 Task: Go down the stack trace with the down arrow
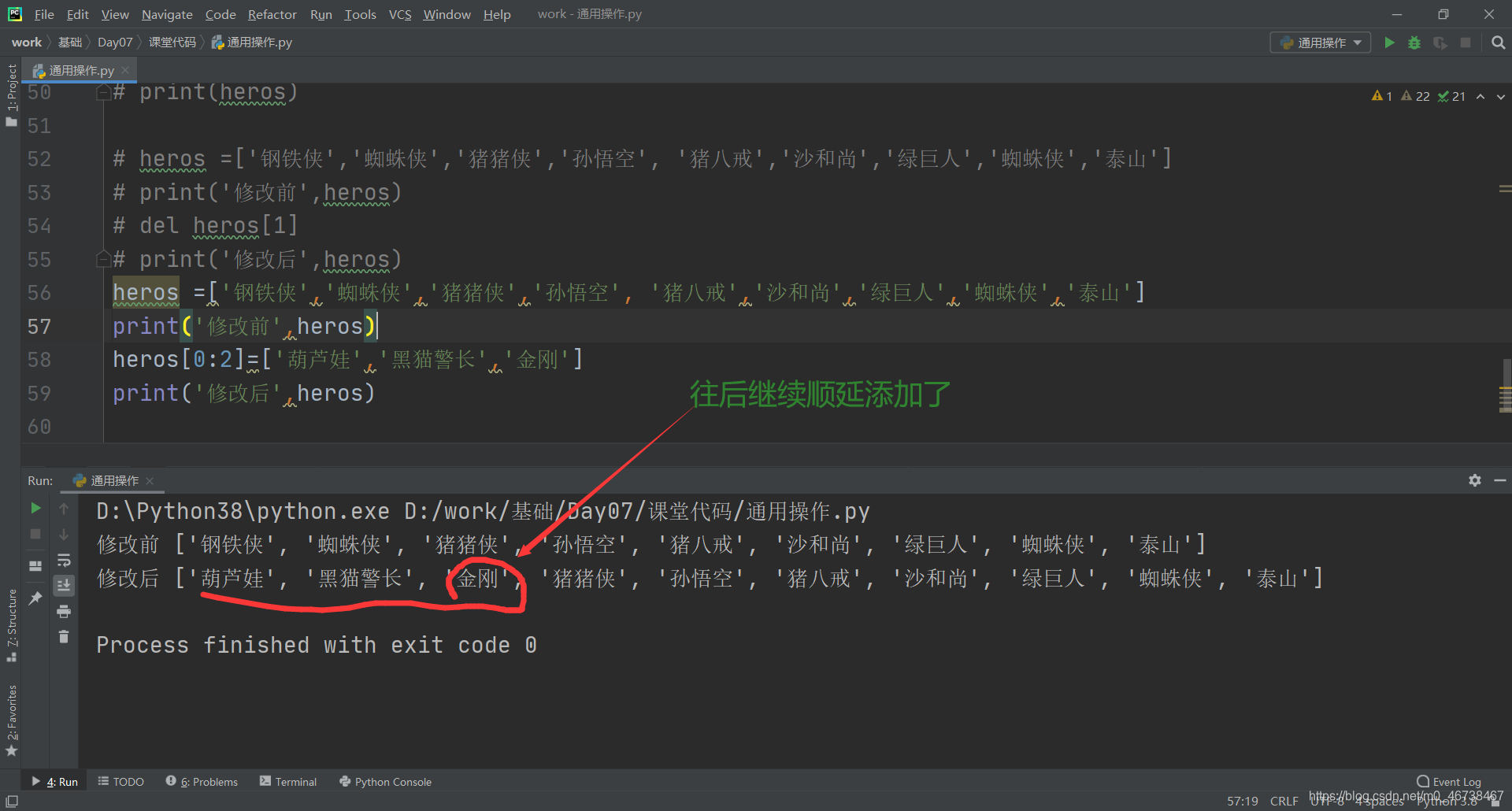pos(64,535)
